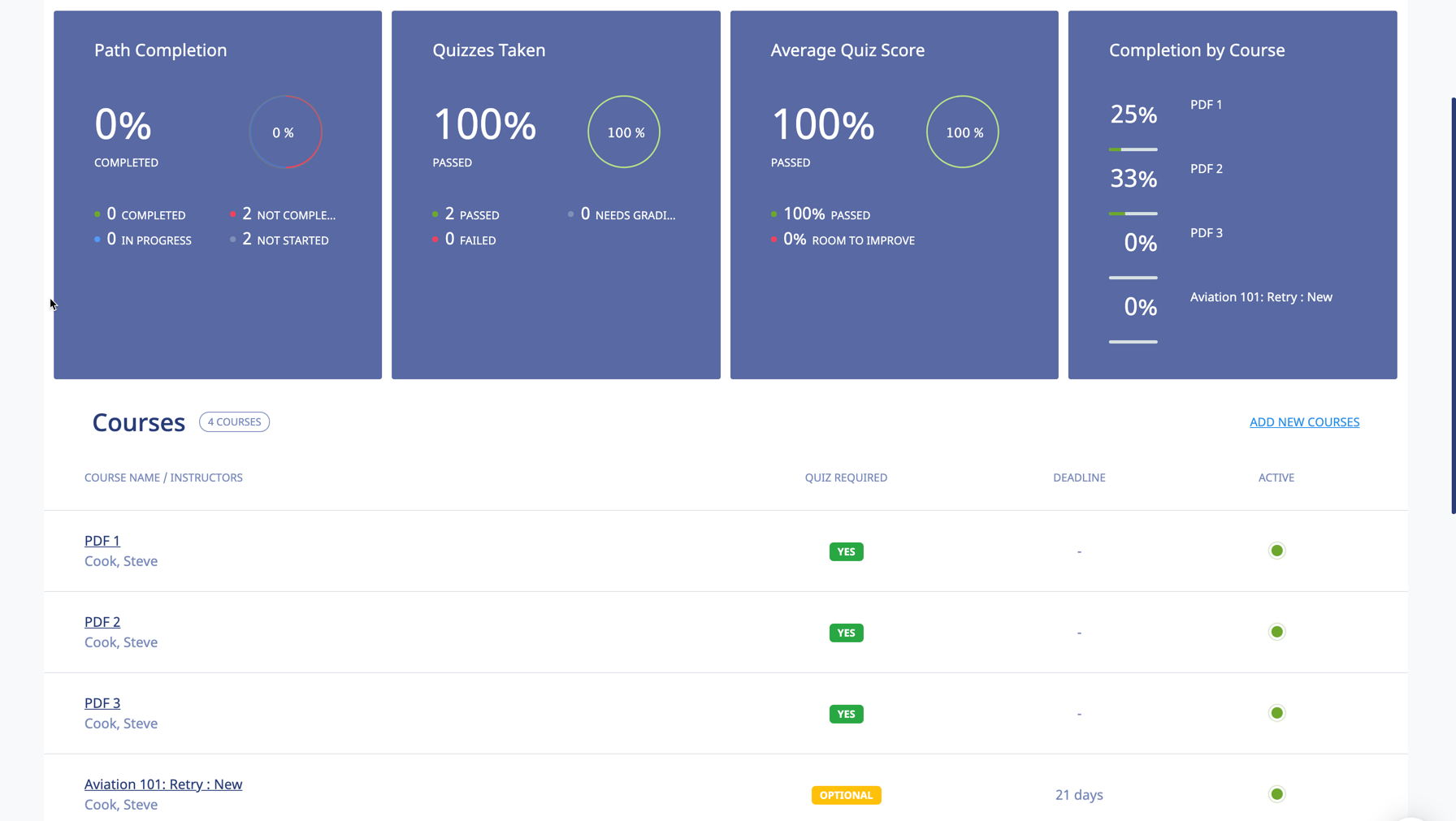Toggle Active status for Aviation 101: Retry : New

(1276, 794)
